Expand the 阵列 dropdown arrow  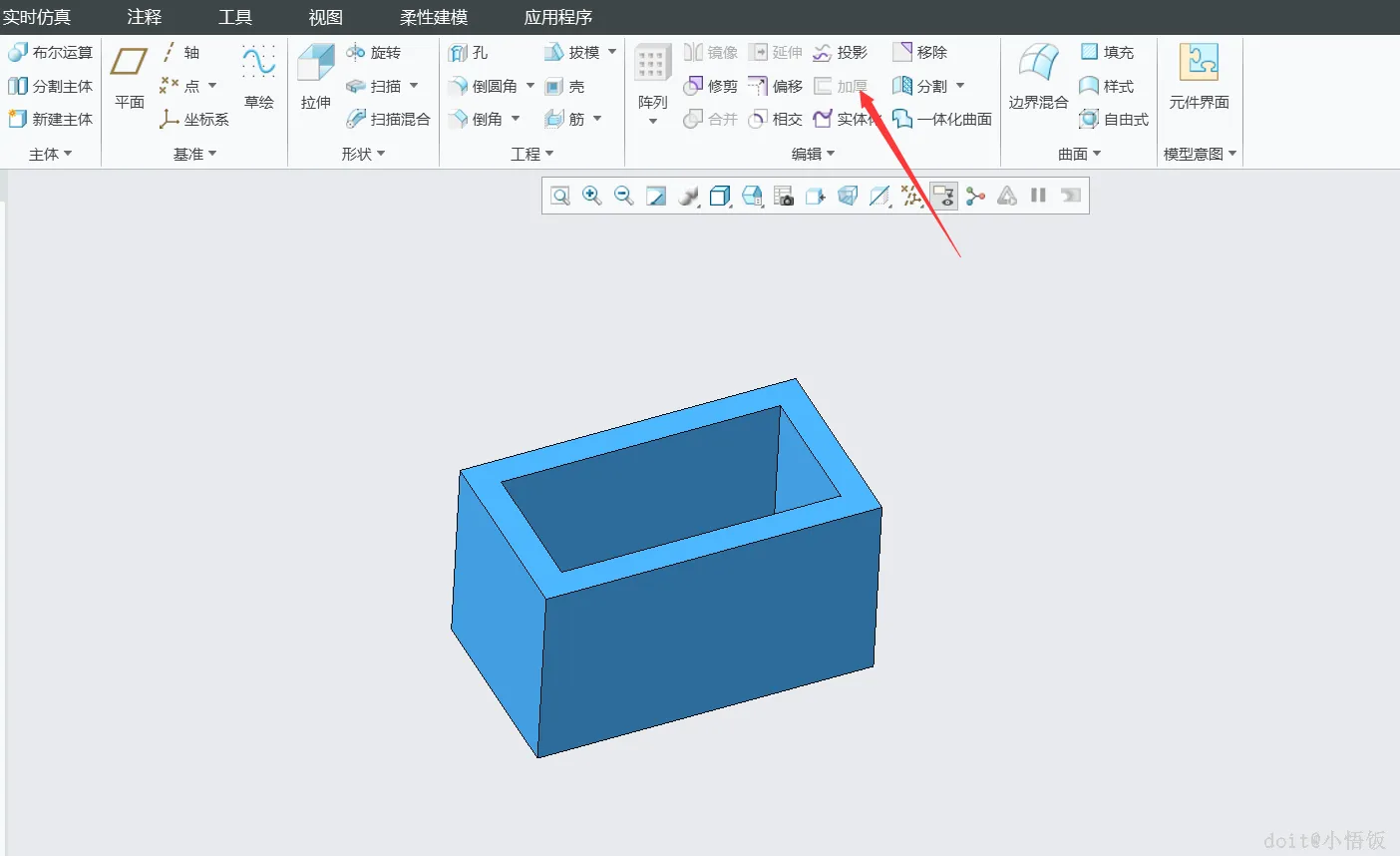coord(653,122)
